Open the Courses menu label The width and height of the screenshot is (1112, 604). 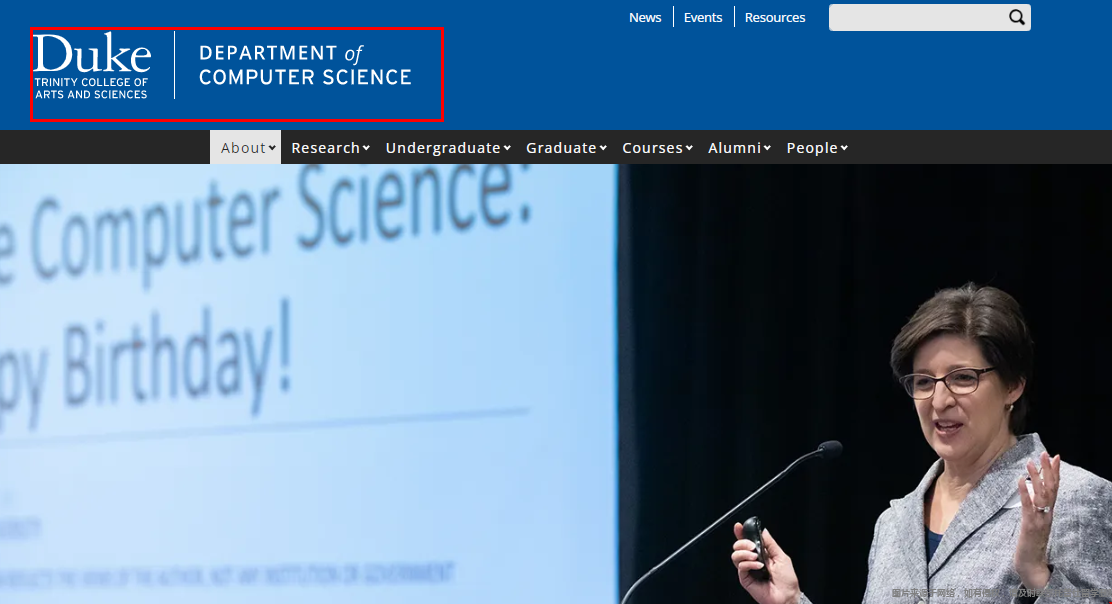pyautogui.click(x=652, y=147)
